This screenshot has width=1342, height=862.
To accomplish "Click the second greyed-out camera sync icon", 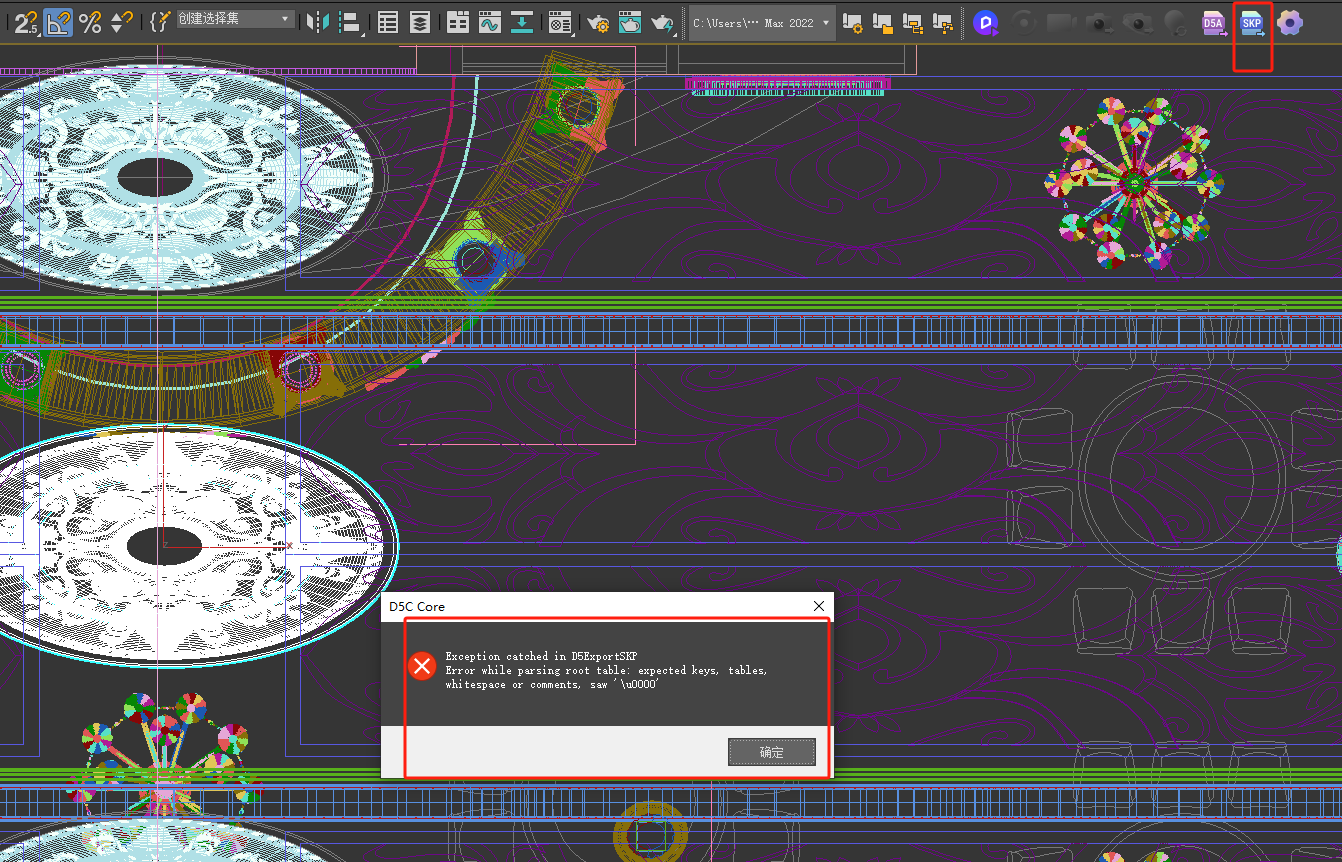I will click(x=1137, y=21).
